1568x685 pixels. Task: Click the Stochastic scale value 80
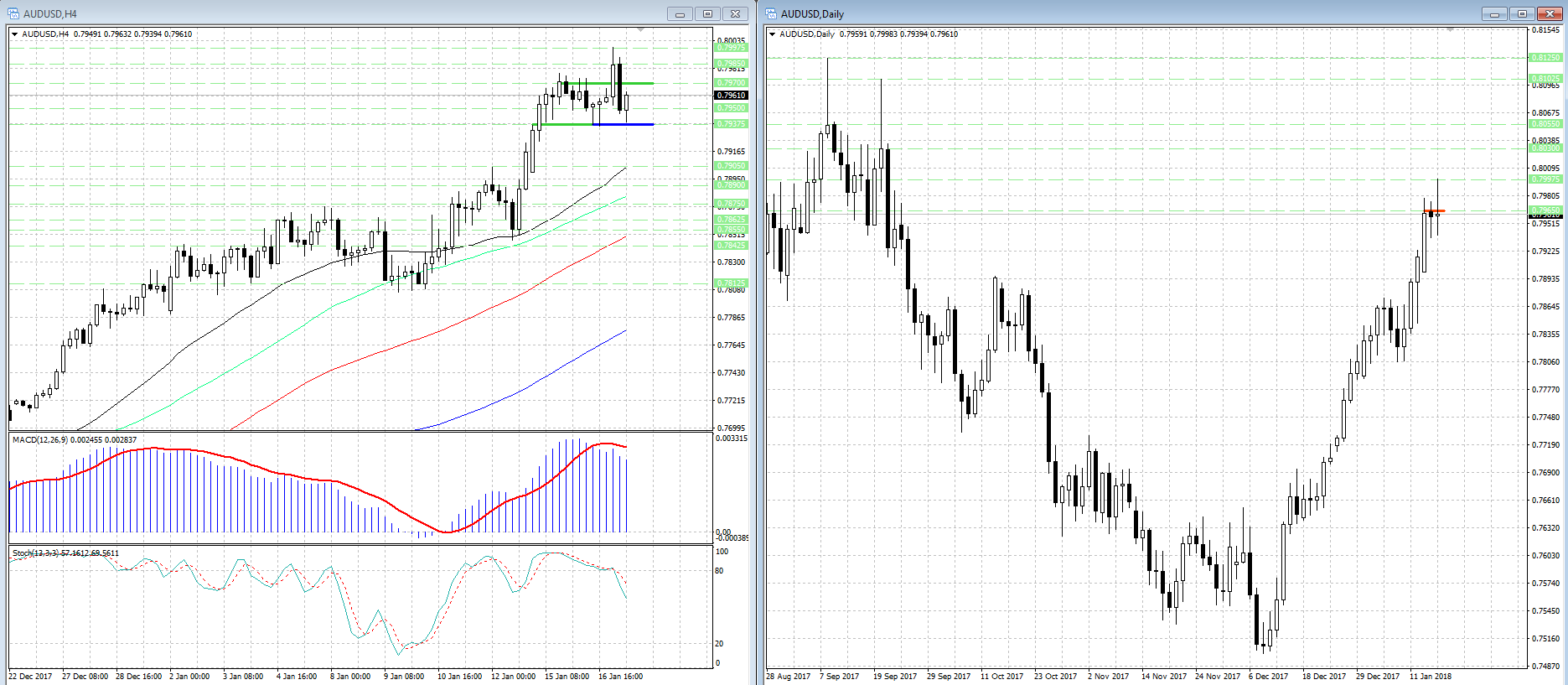pos(719,571)
